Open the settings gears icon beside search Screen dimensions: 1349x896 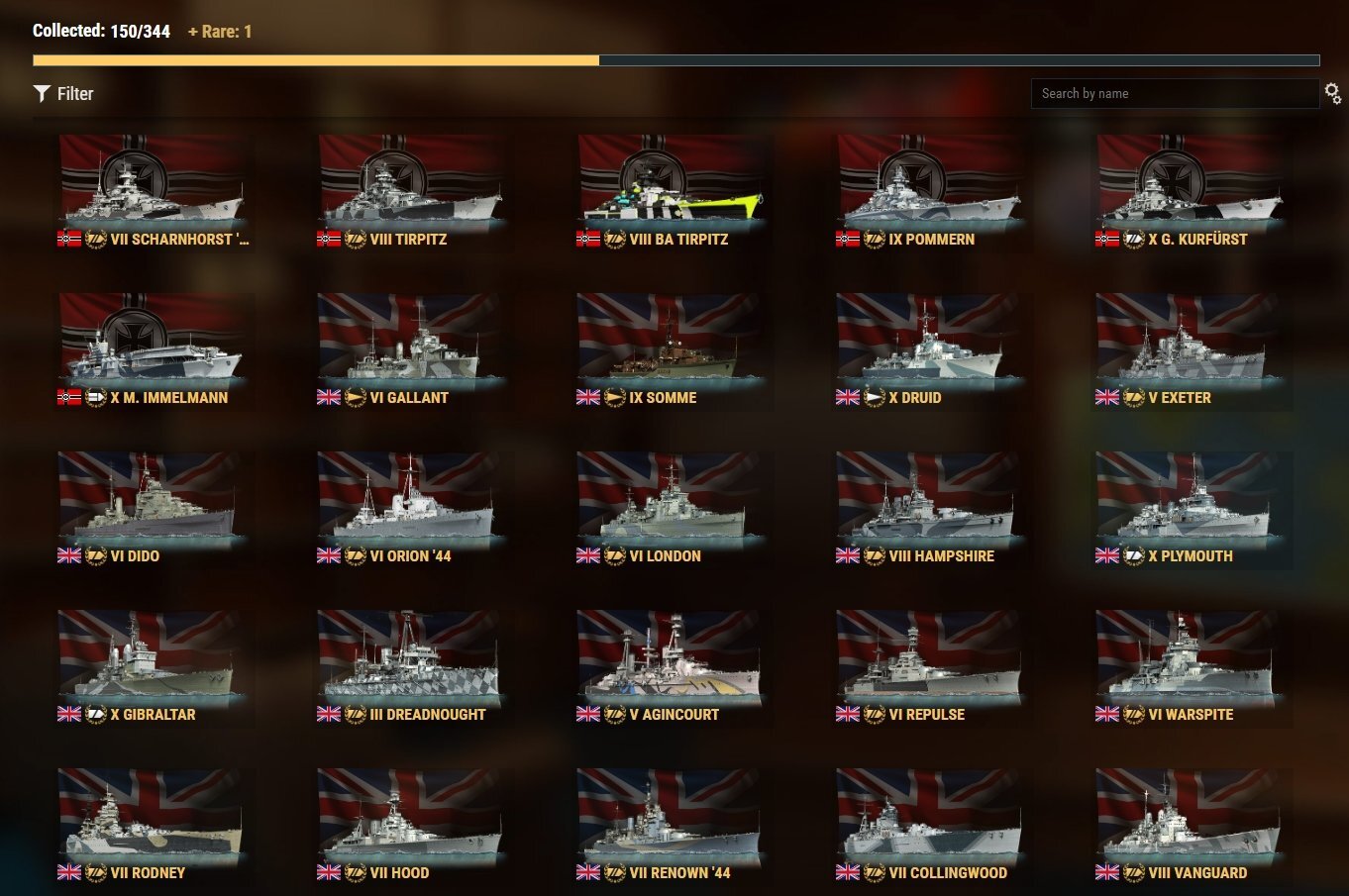[x=1333, y=93]
